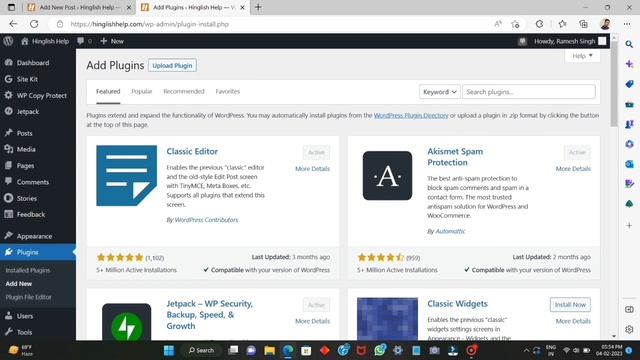Refresh the browser page
Viewport: 640px width, 360px height.
[34, 24]
